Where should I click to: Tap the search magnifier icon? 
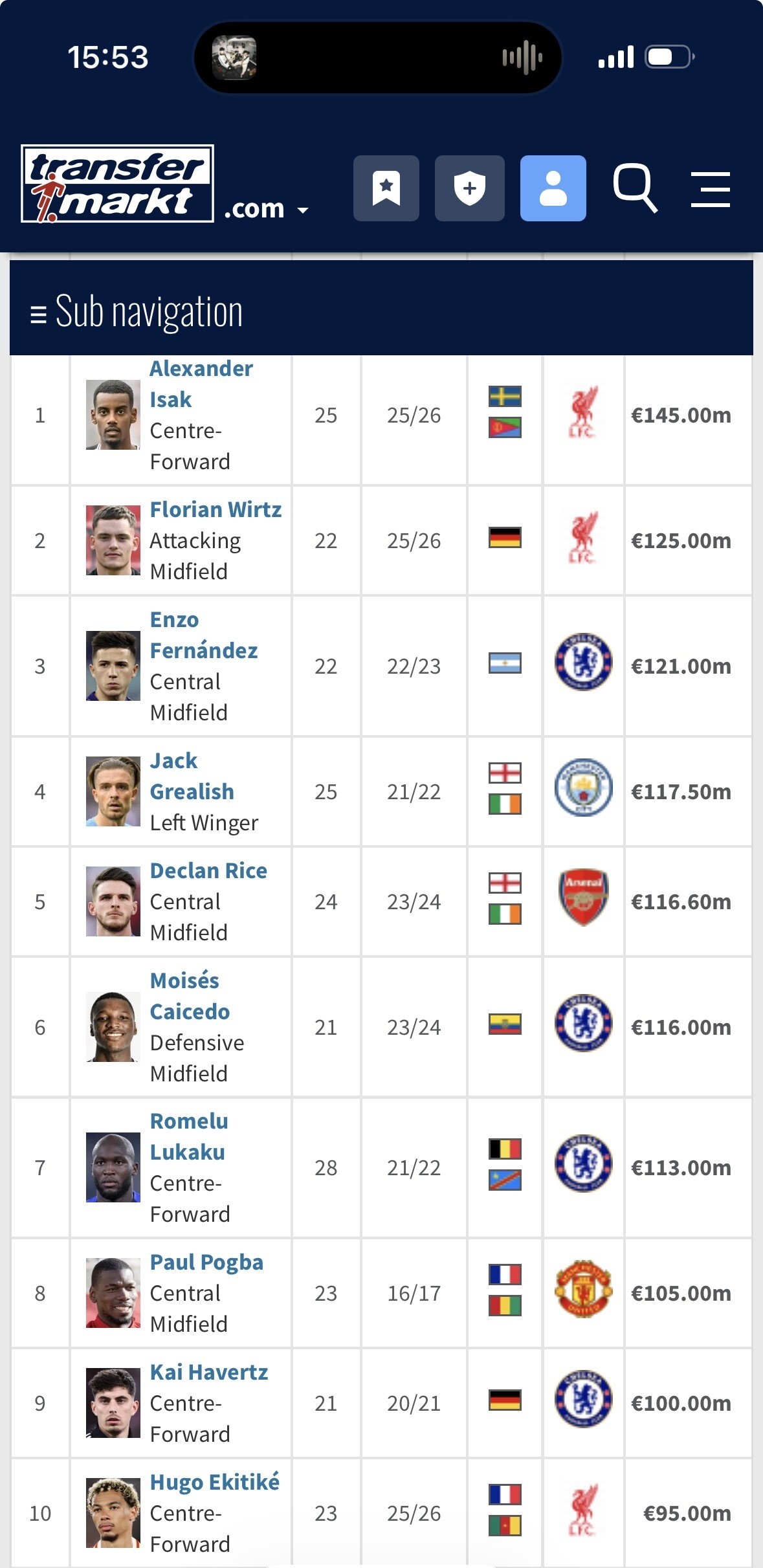tap(635, 188)
